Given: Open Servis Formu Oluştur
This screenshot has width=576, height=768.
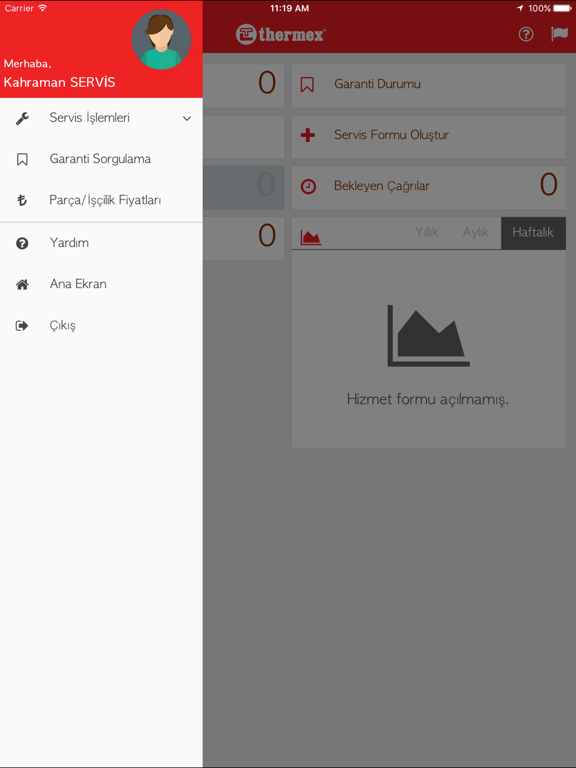Looking at the screenshot, I should coord(429,136).
